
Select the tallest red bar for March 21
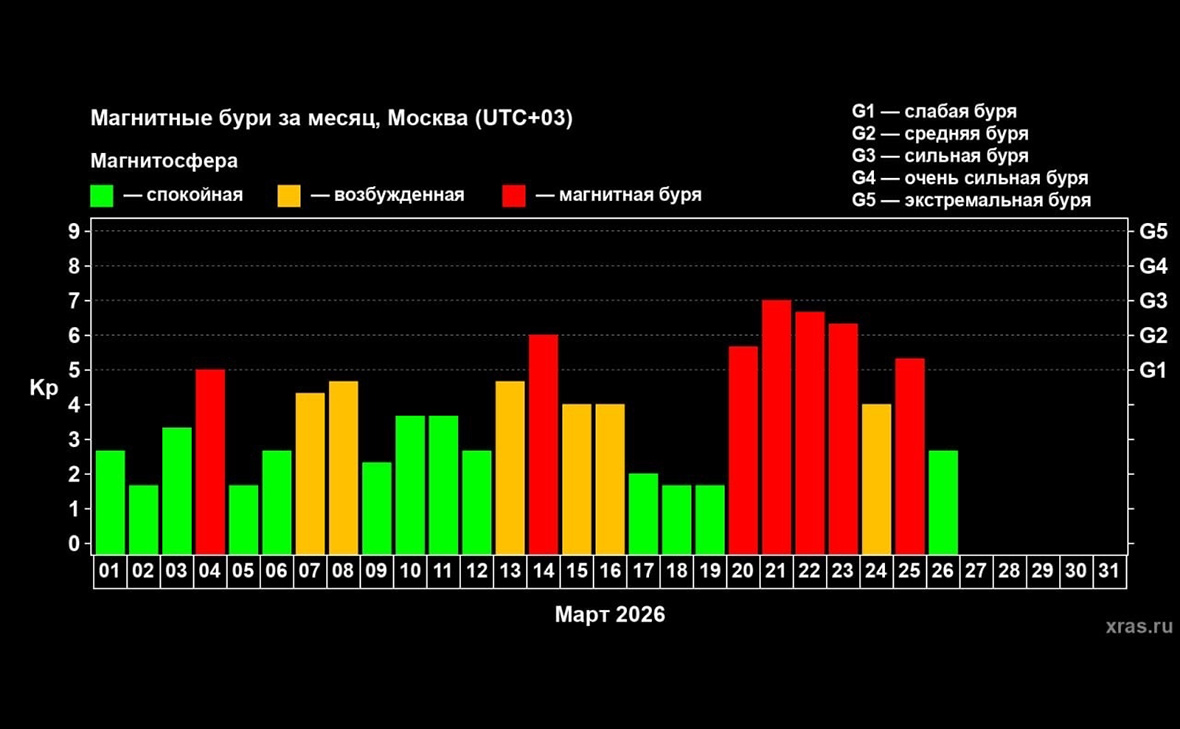click(x=777, y=426)
